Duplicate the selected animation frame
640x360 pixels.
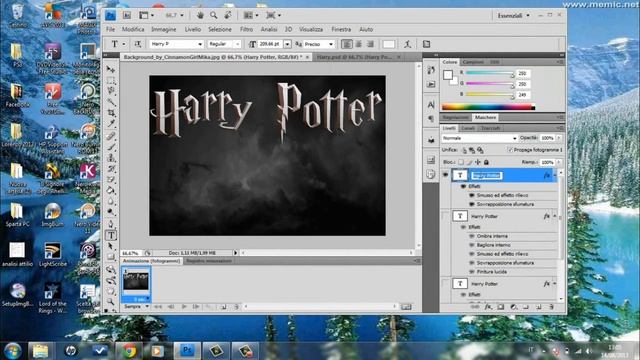223,307
